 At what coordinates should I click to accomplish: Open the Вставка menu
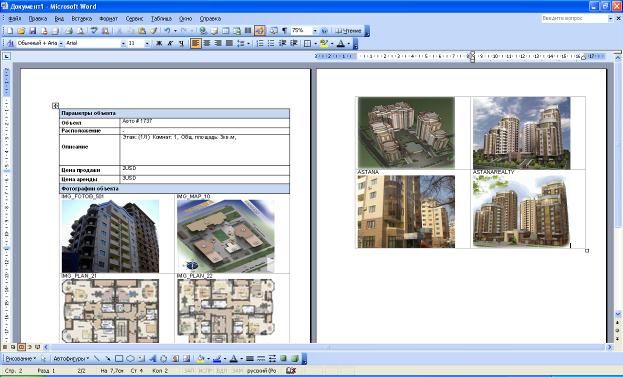(x=81, y=19)
